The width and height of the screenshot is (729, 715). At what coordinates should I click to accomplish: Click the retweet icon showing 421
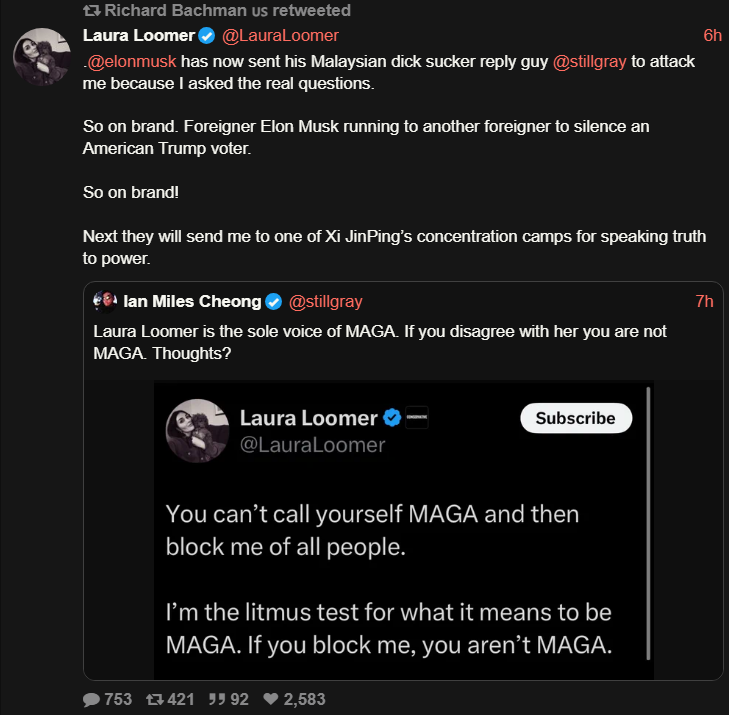pyautogui.click(x=155, y=700)
